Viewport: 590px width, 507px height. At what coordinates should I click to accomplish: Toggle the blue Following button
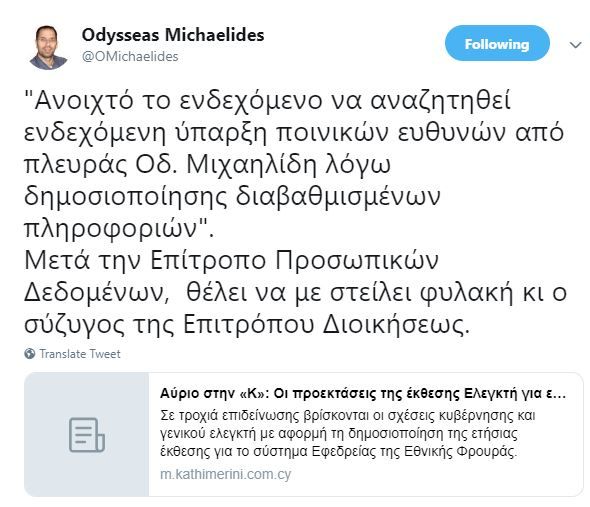tap(497, 43)
